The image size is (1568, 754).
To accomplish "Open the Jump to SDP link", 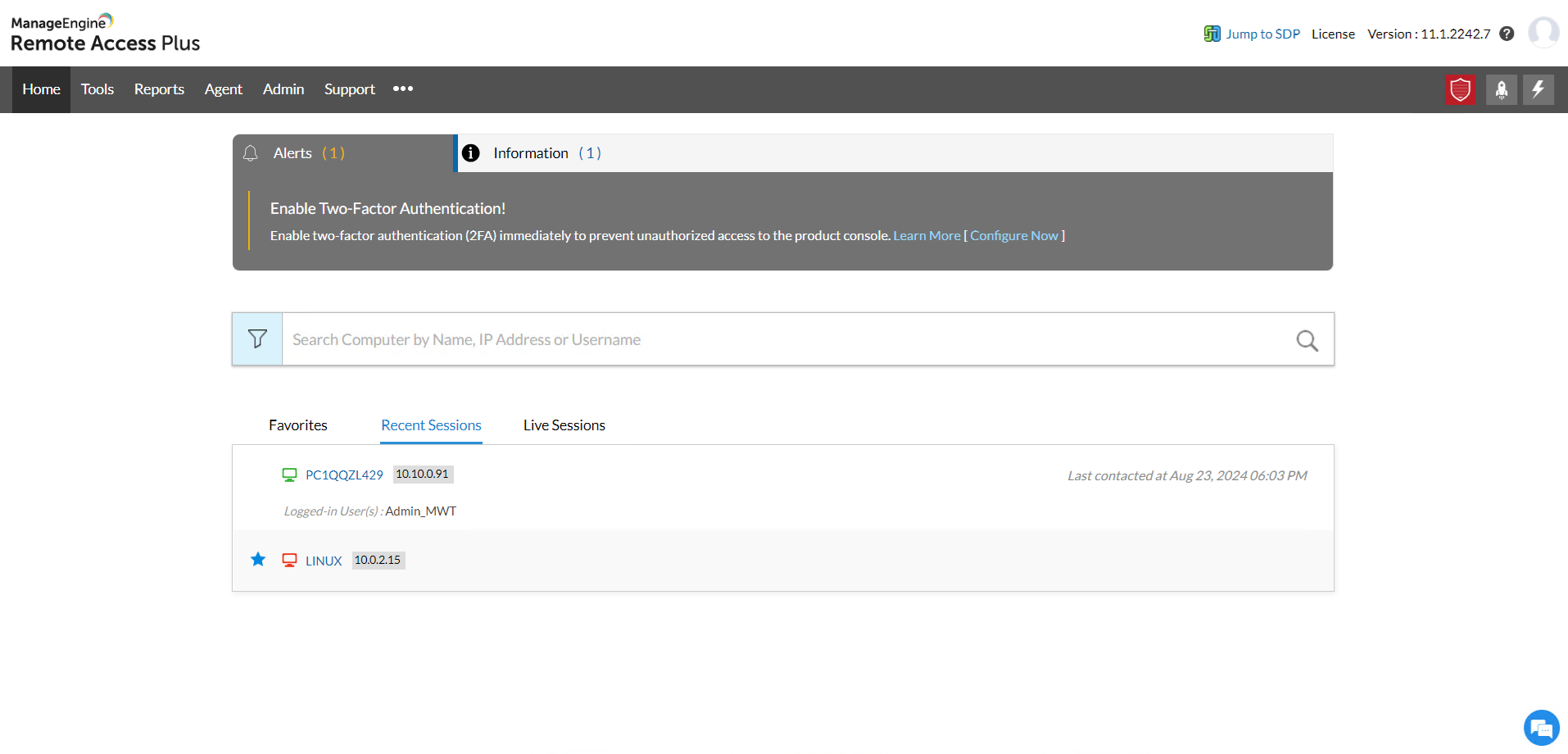I will coord(1262,34).
